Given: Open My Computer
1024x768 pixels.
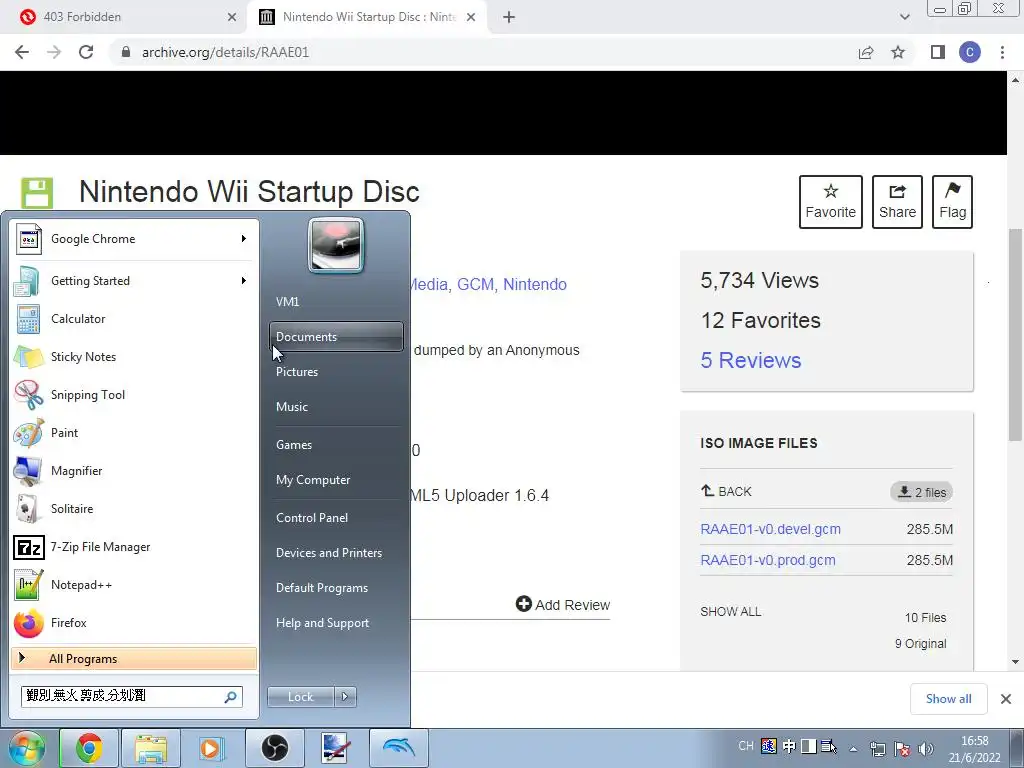Looking at the screenshot, I should pos(336,479).
